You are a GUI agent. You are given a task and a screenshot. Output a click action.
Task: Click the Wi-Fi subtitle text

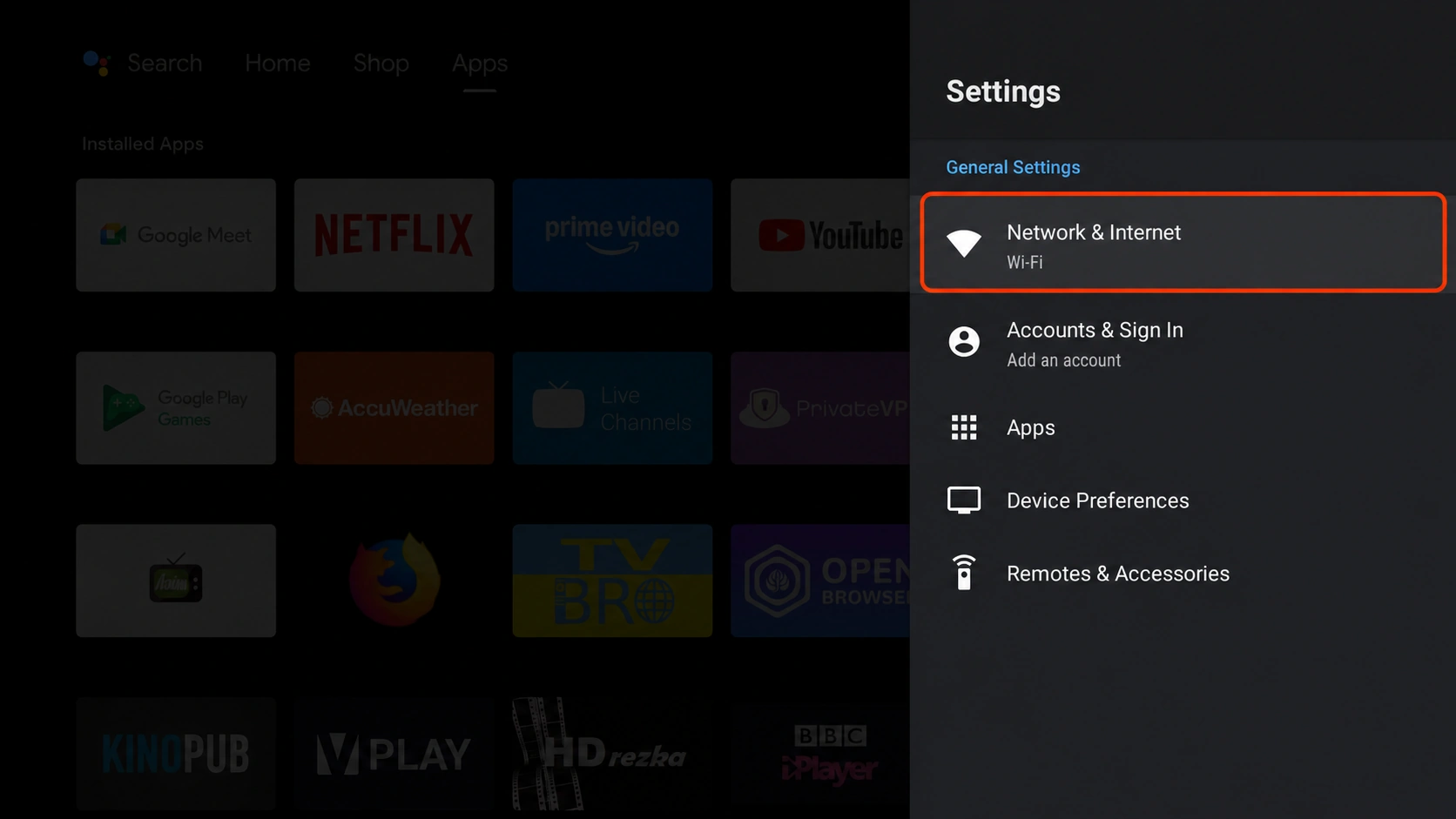pos(1025,262)
